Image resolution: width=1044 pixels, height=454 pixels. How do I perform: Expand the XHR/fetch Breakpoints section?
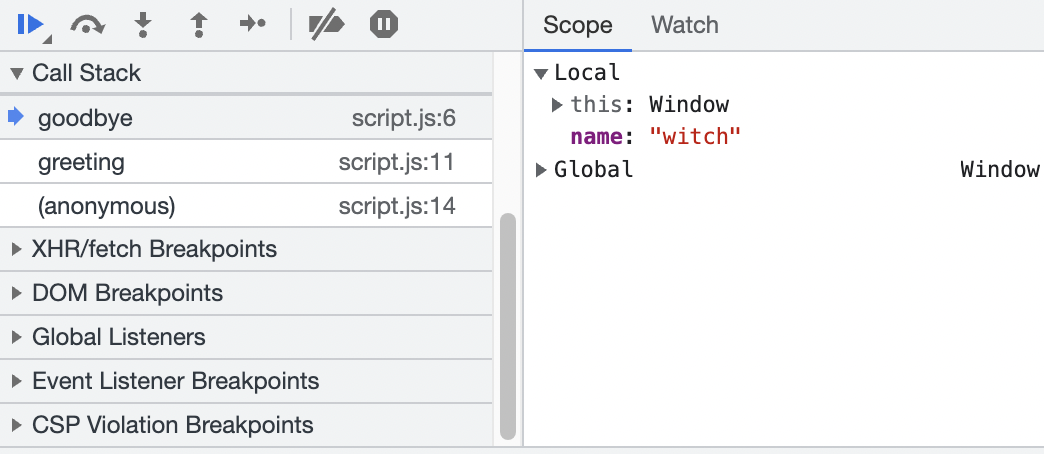click(x=153, y=249)
